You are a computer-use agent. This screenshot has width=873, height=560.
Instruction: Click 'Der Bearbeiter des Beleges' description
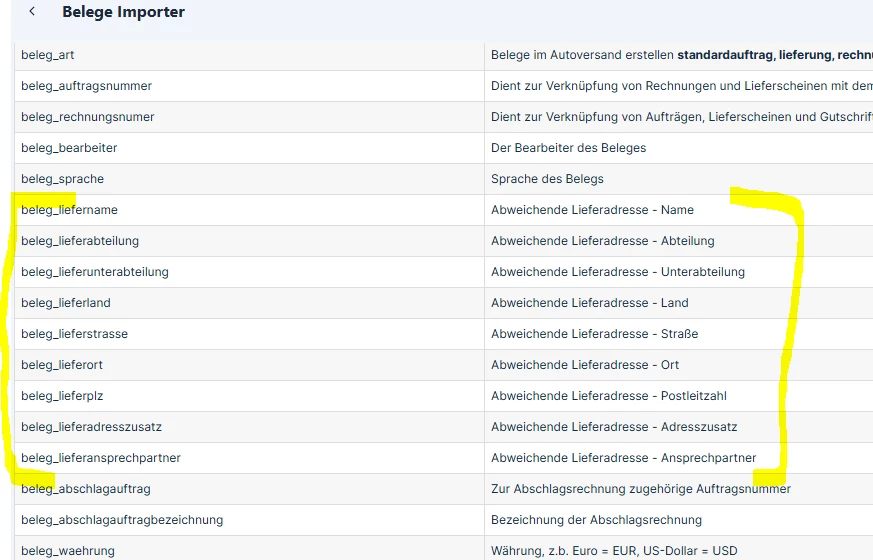coord(568,148)
